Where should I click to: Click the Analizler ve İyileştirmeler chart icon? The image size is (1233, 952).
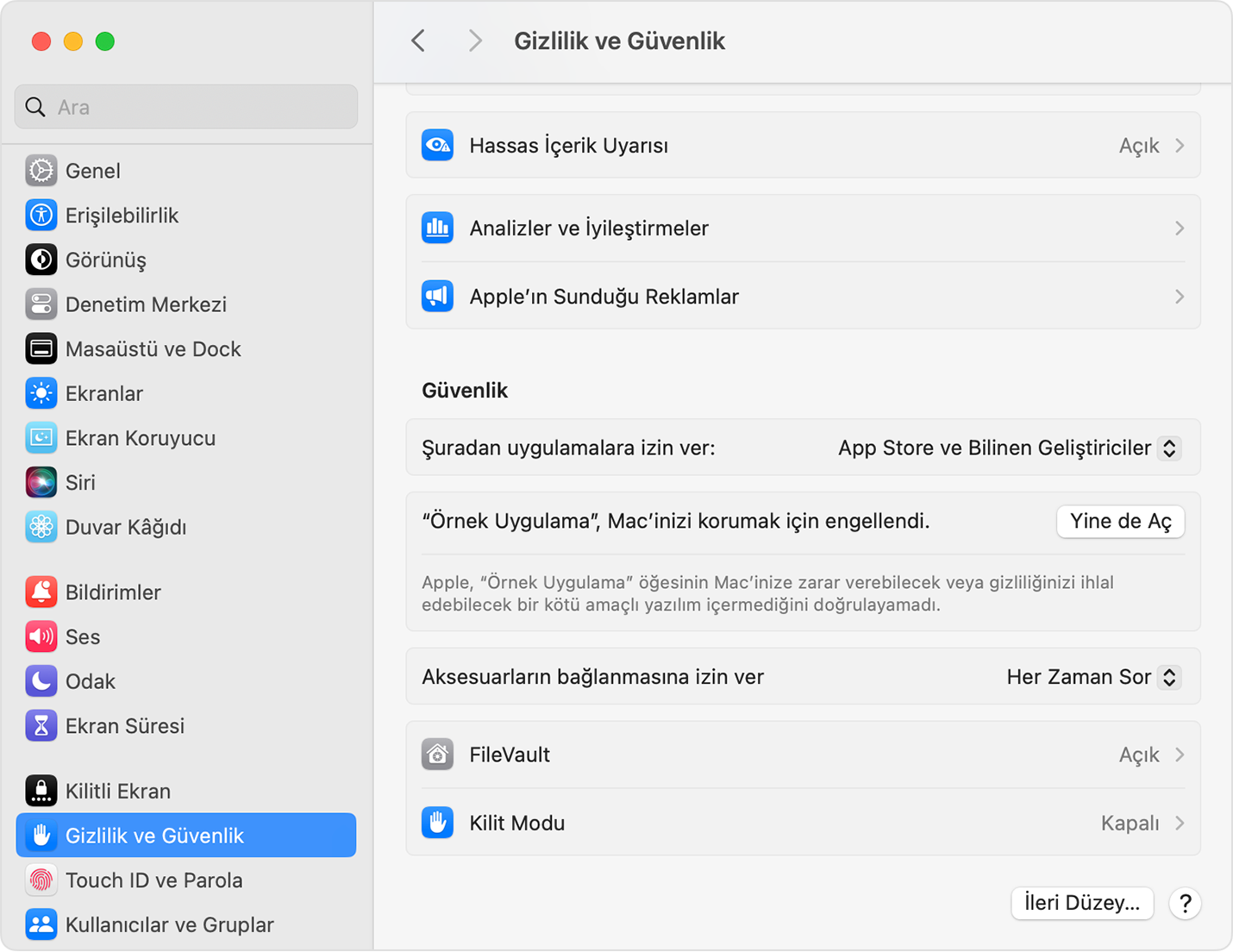[x=438, y=229]
